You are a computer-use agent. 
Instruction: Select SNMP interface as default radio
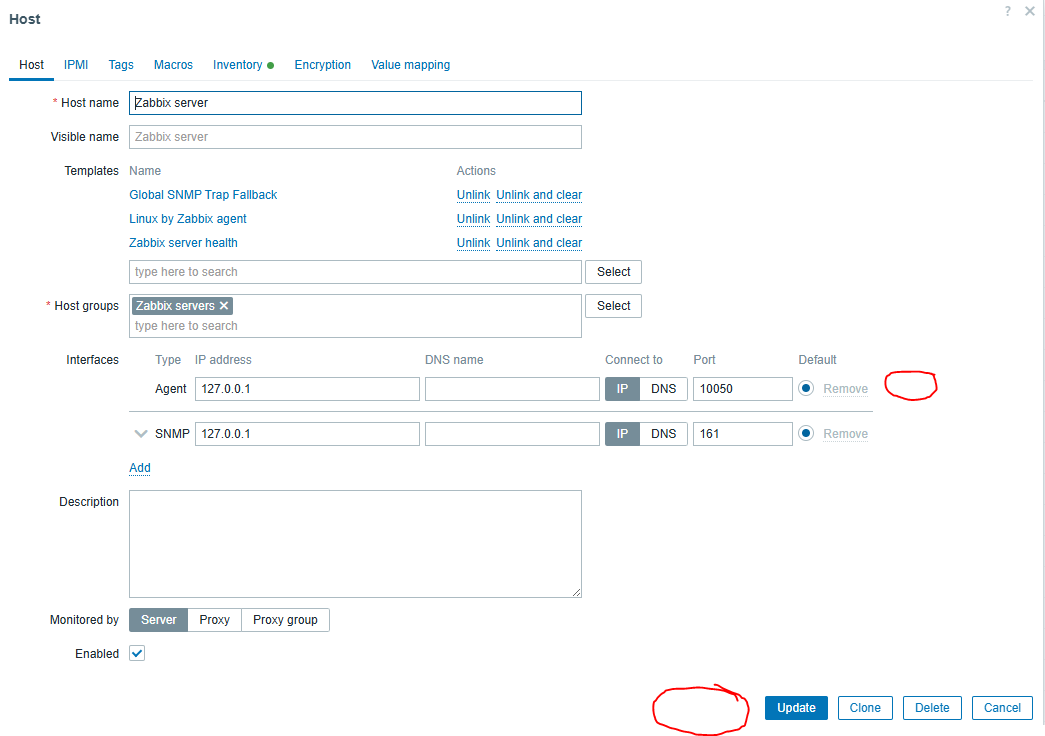pyautogui.click(x=806, y=434)
